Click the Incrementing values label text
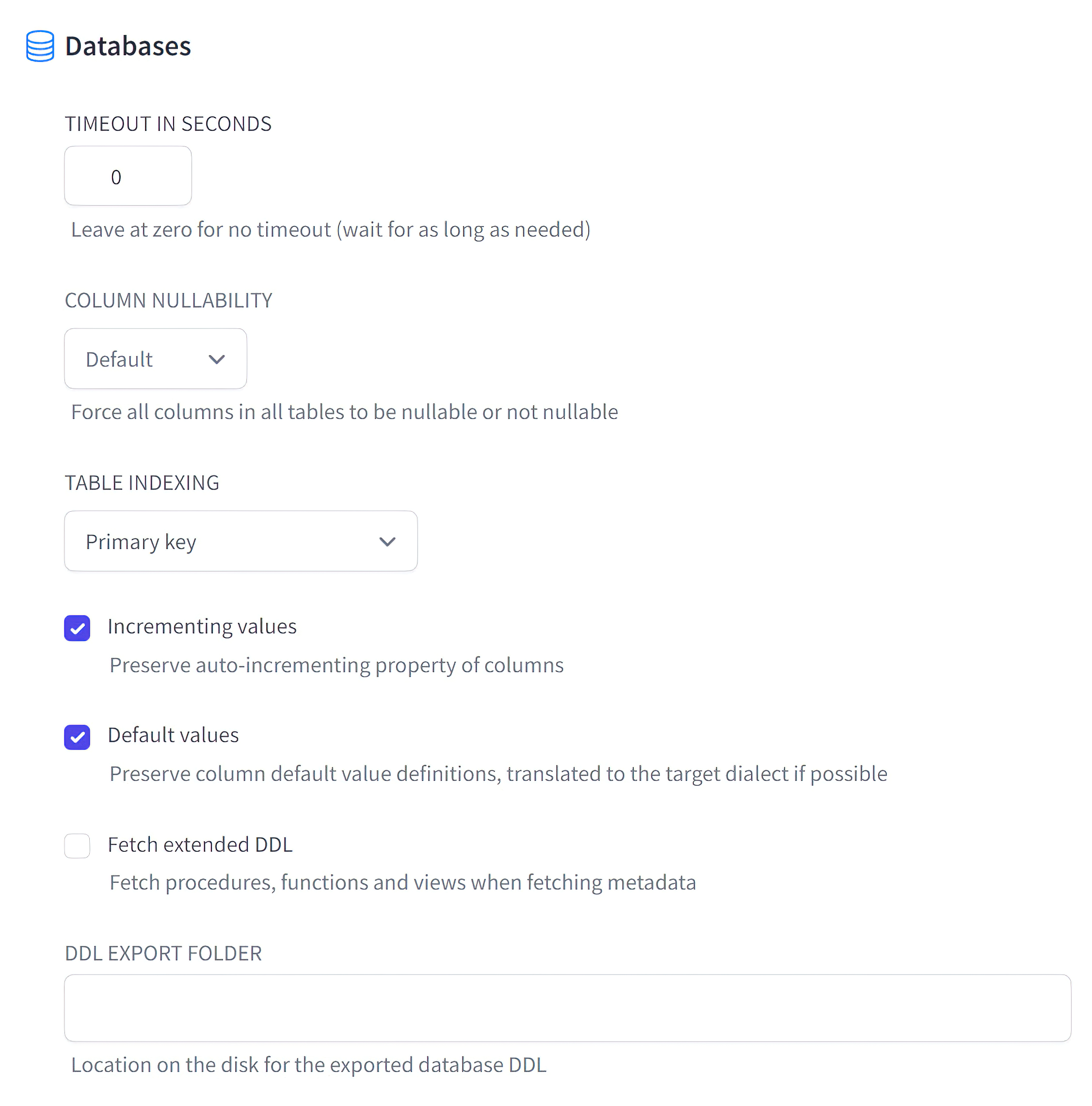Screen dimensions: 1092x1106 tap(202, 626)
